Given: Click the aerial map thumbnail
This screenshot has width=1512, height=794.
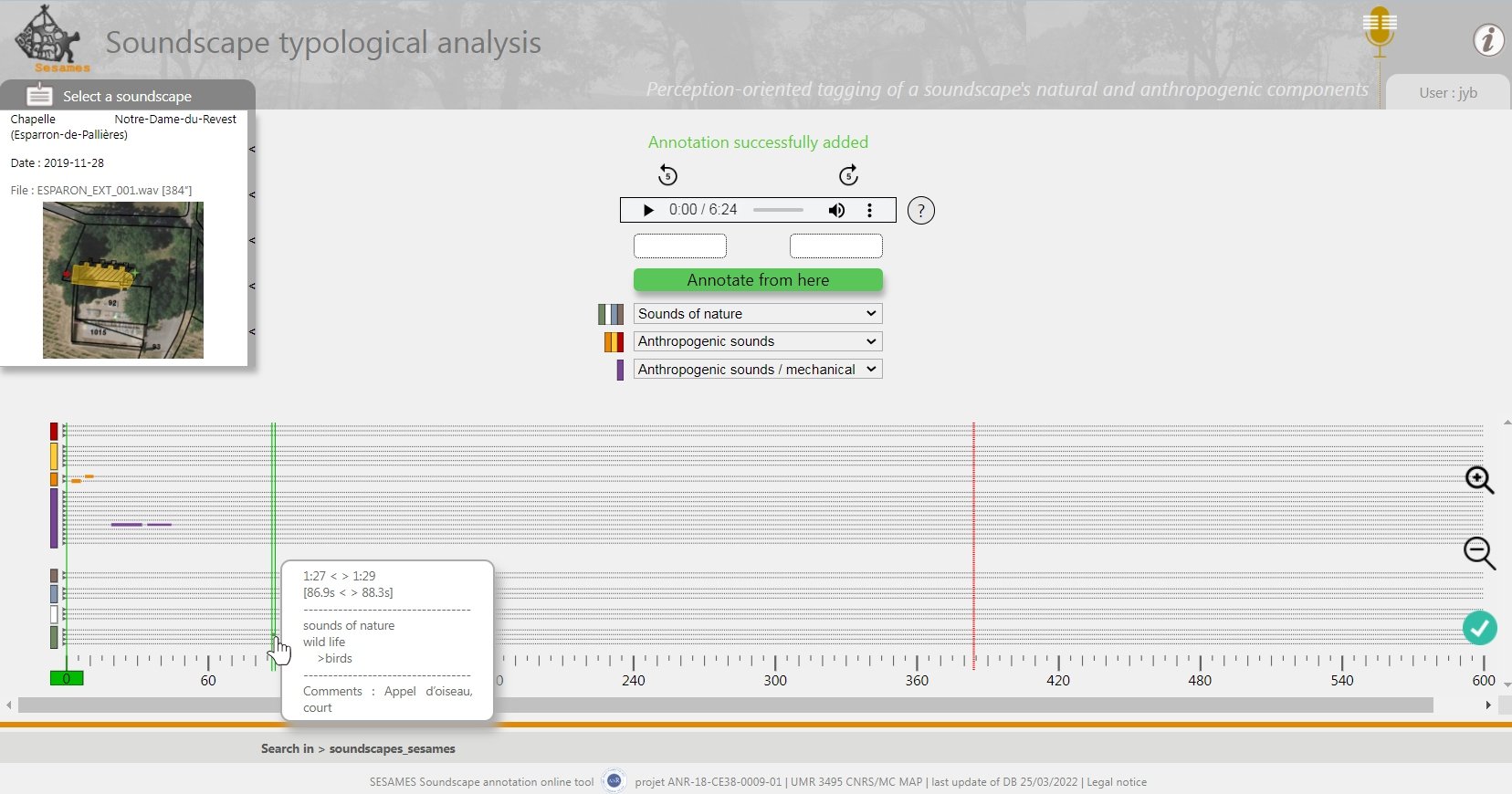Looking at the screenshot, I should [x=123, y=280].
